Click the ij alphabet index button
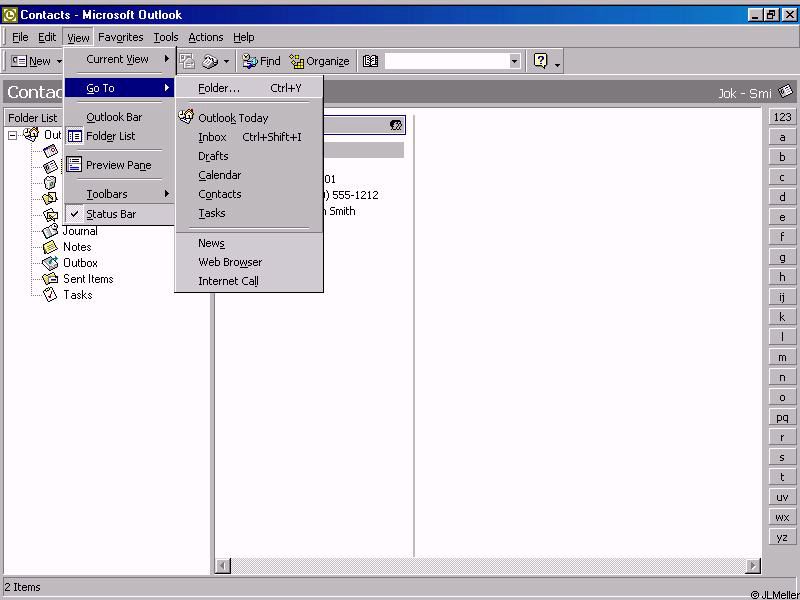 (782, 297)
